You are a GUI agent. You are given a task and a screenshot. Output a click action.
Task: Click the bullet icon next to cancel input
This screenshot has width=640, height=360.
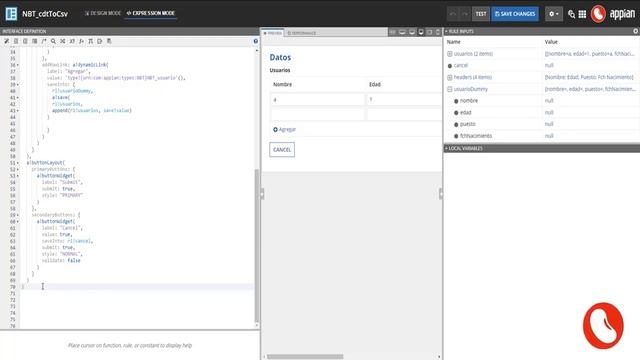(450, 66)
